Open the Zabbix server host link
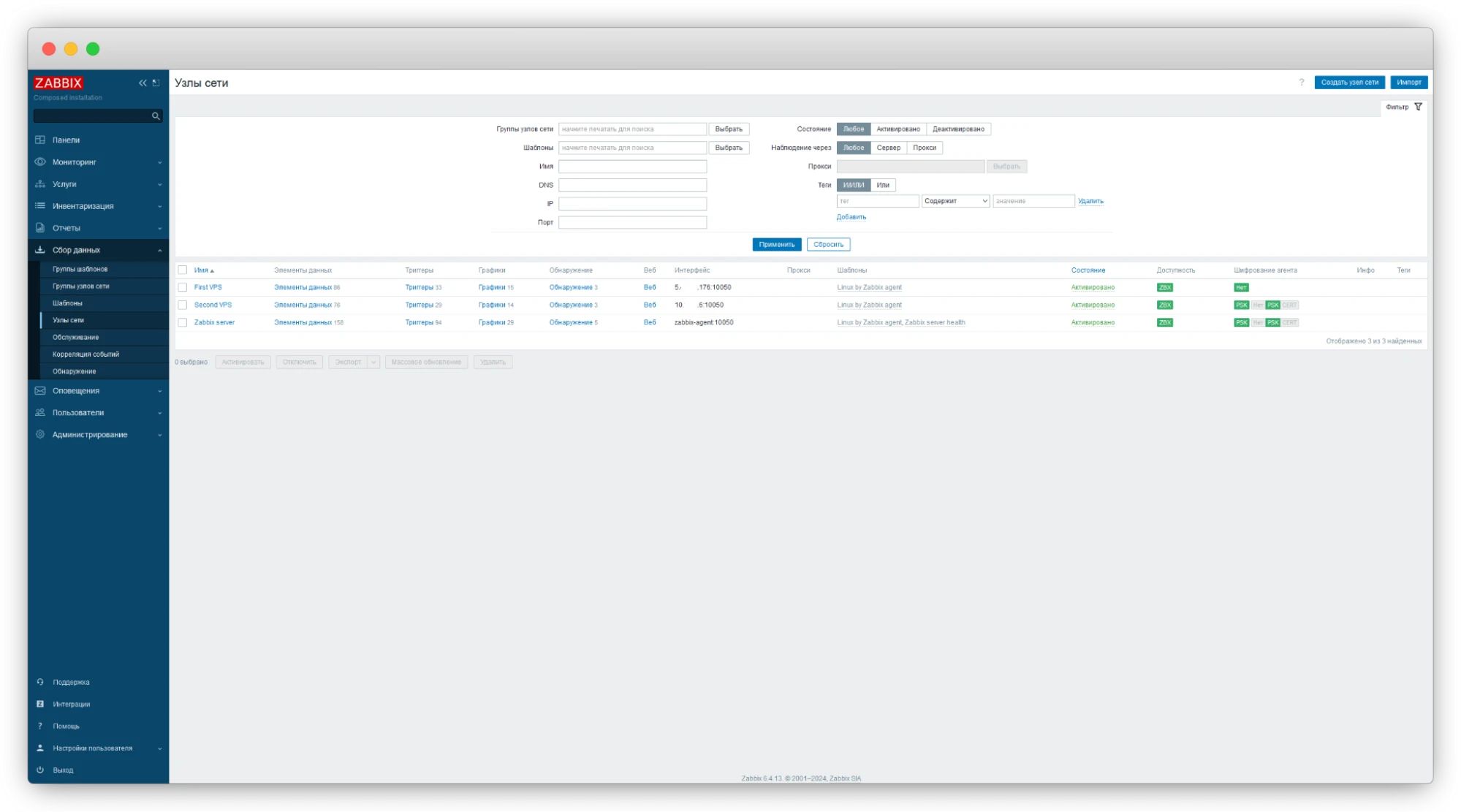This screenshot has width=1461, height=812. coord(214,322)
